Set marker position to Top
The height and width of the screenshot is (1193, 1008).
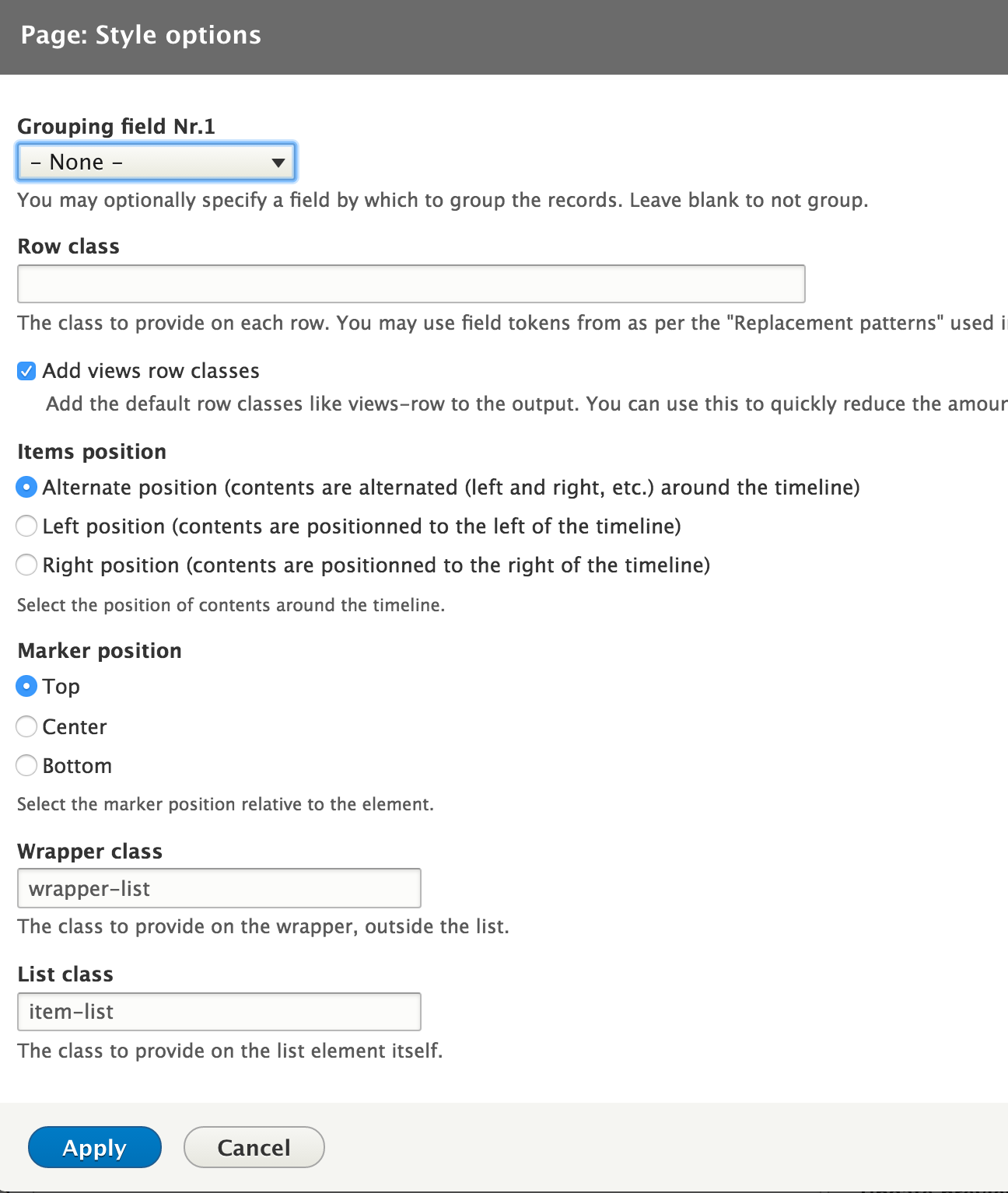click(26, 687)
